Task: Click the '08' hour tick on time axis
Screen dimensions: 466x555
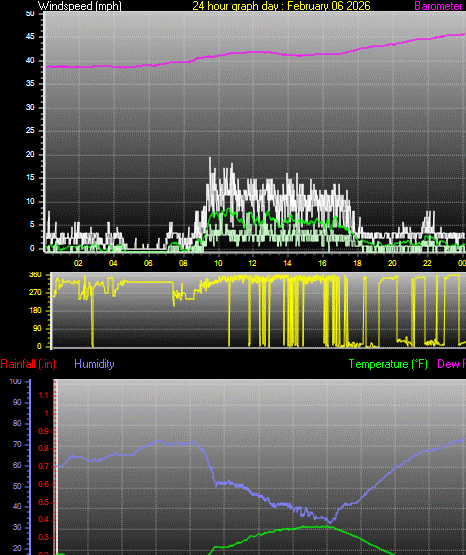Action: (183, 263)
